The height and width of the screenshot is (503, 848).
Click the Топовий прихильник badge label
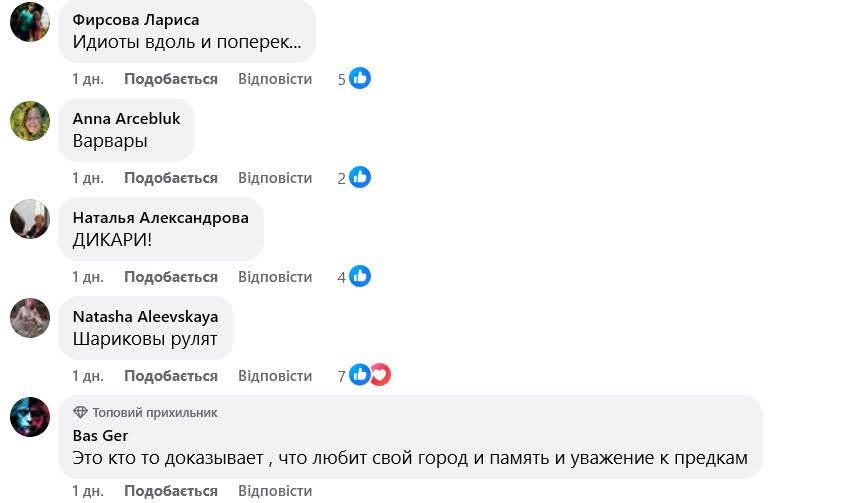155,412
